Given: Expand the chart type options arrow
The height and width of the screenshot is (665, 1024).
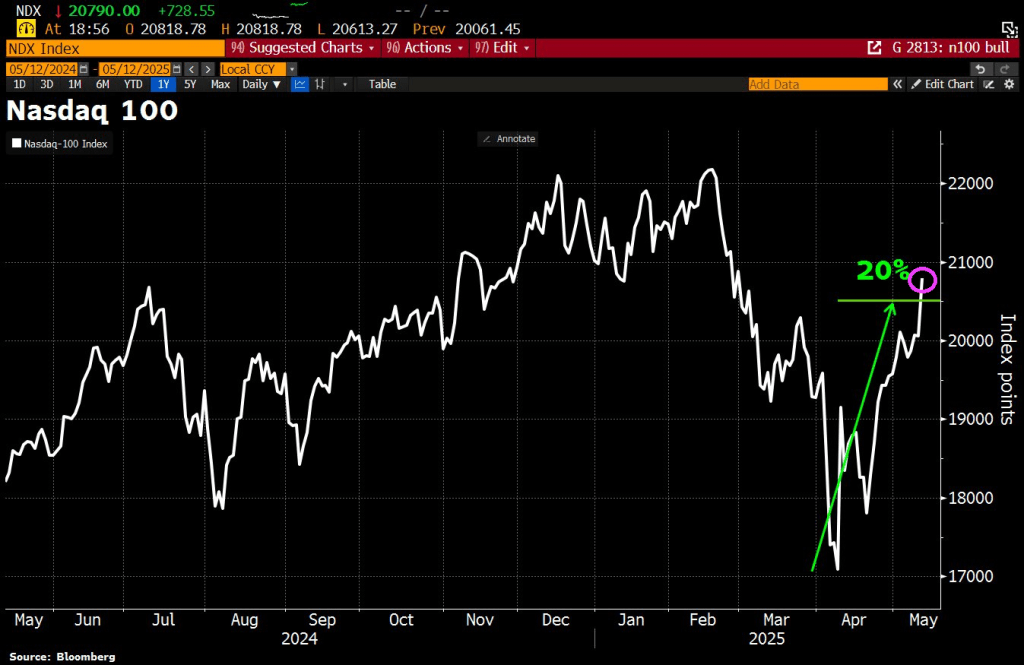Looking at the screenshot, I should 345,85.
